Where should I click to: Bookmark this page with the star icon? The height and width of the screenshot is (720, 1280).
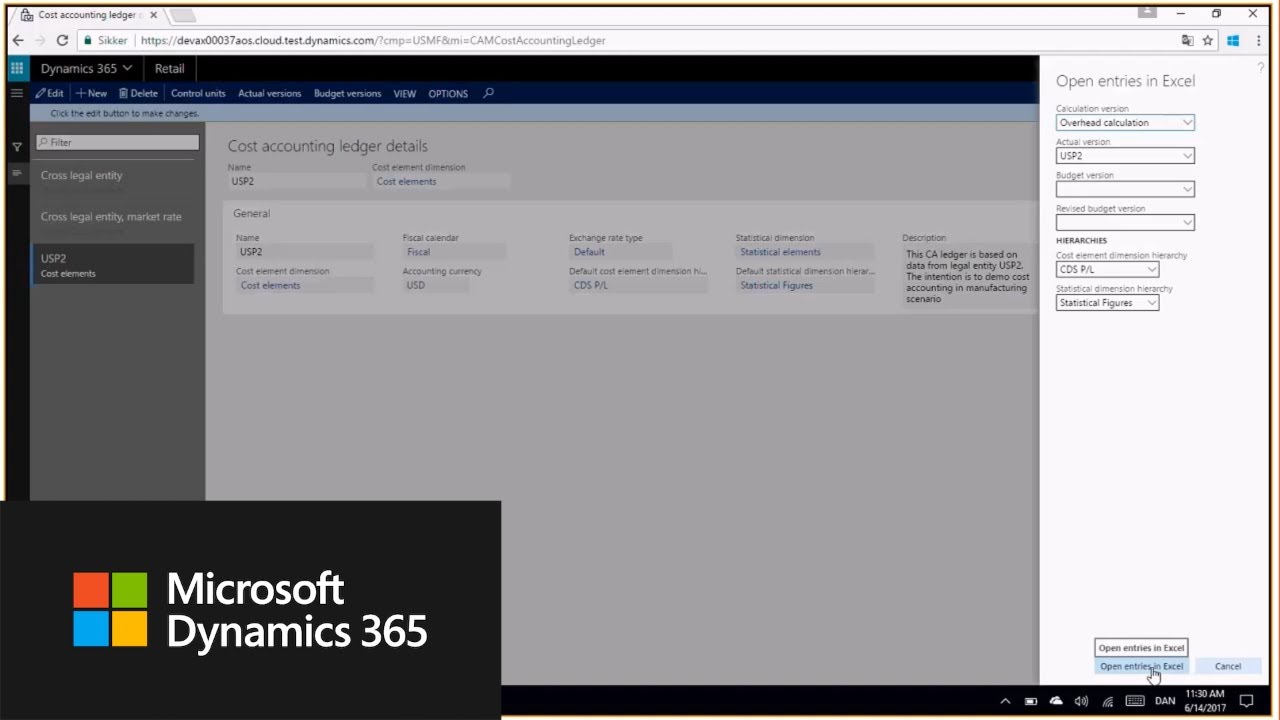coord(1208,40)
